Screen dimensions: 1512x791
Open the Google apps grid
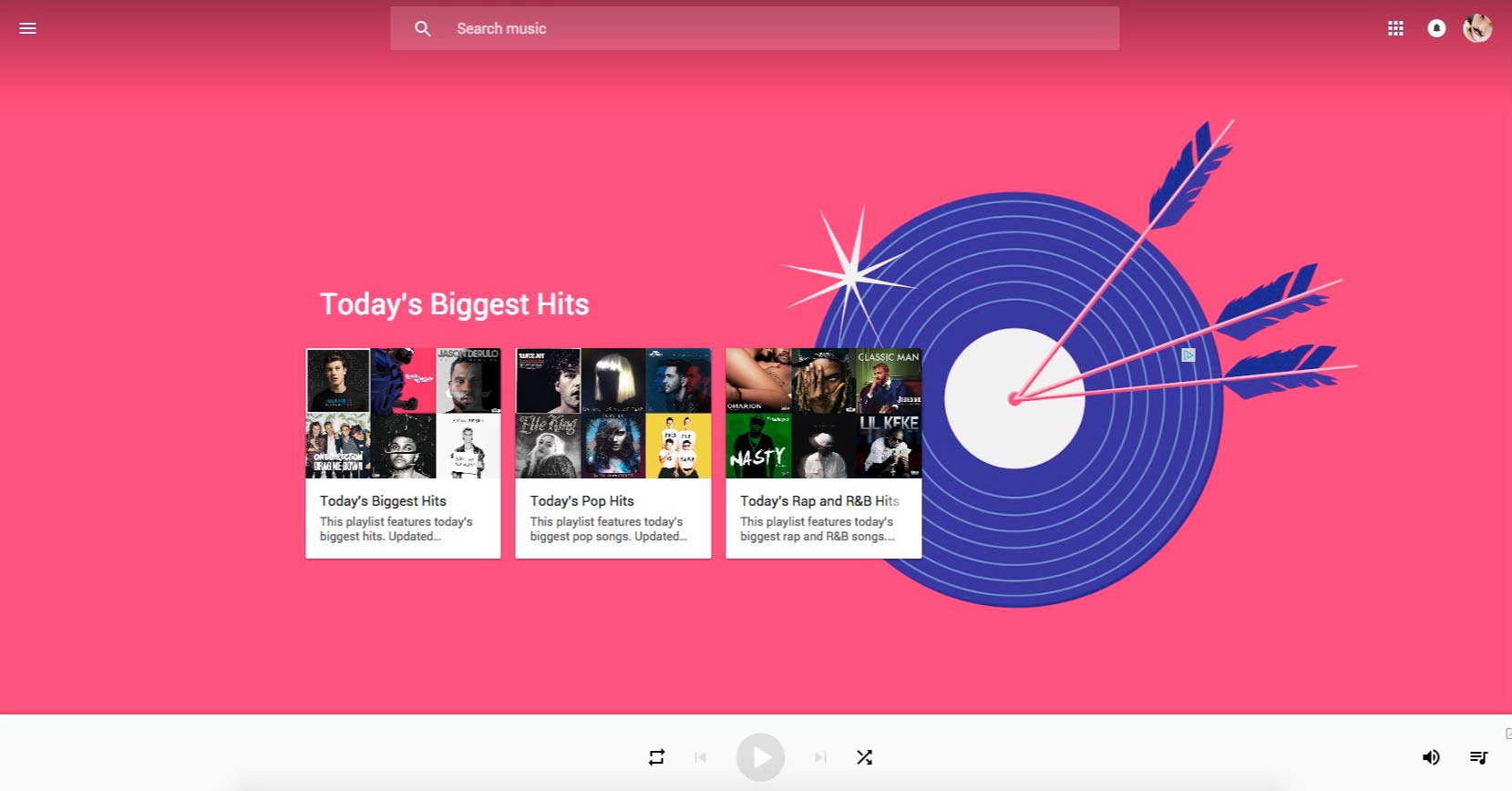tap(1395, 28)
